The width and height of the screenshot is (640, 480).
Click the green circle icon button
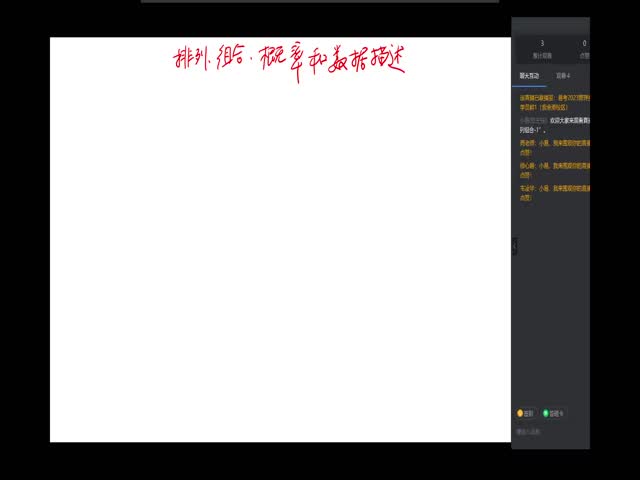(546, 413)
